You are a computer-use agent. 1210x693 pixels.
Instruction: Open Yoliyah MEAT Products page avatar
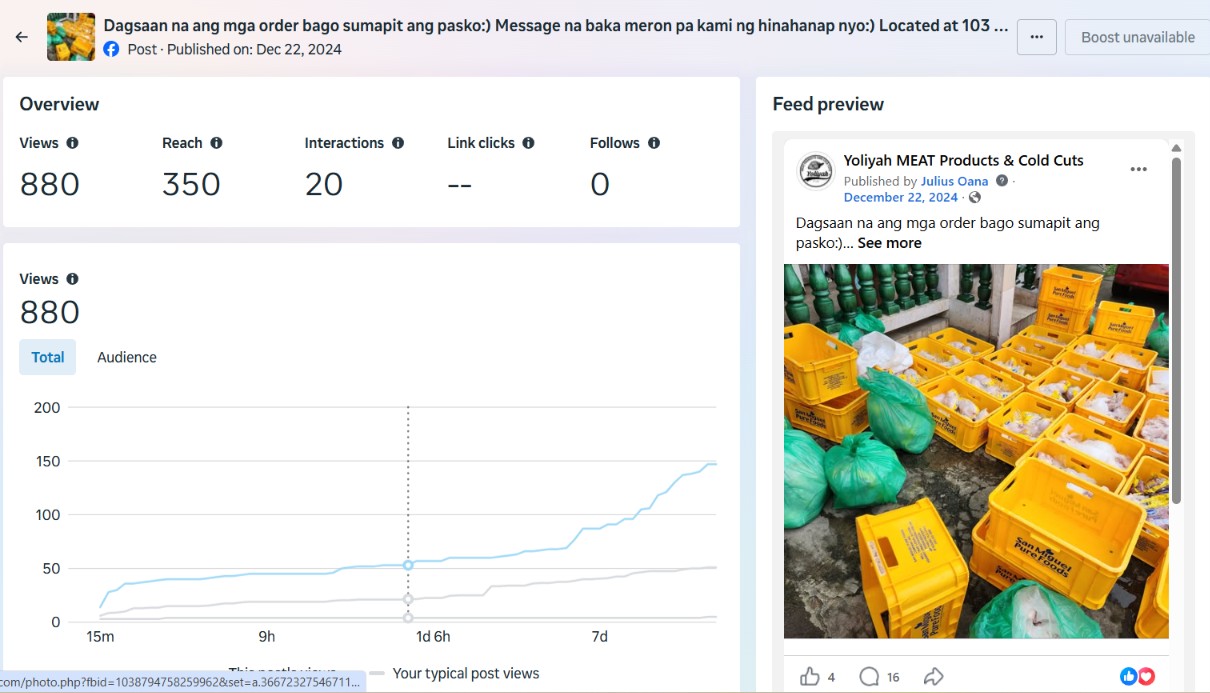(816, 170)
